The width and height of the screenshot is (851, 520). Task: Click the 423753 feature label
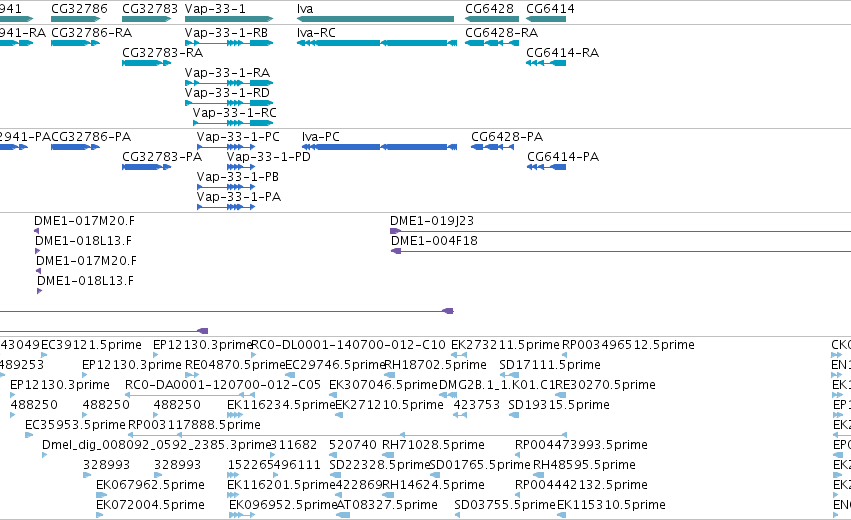477,405
